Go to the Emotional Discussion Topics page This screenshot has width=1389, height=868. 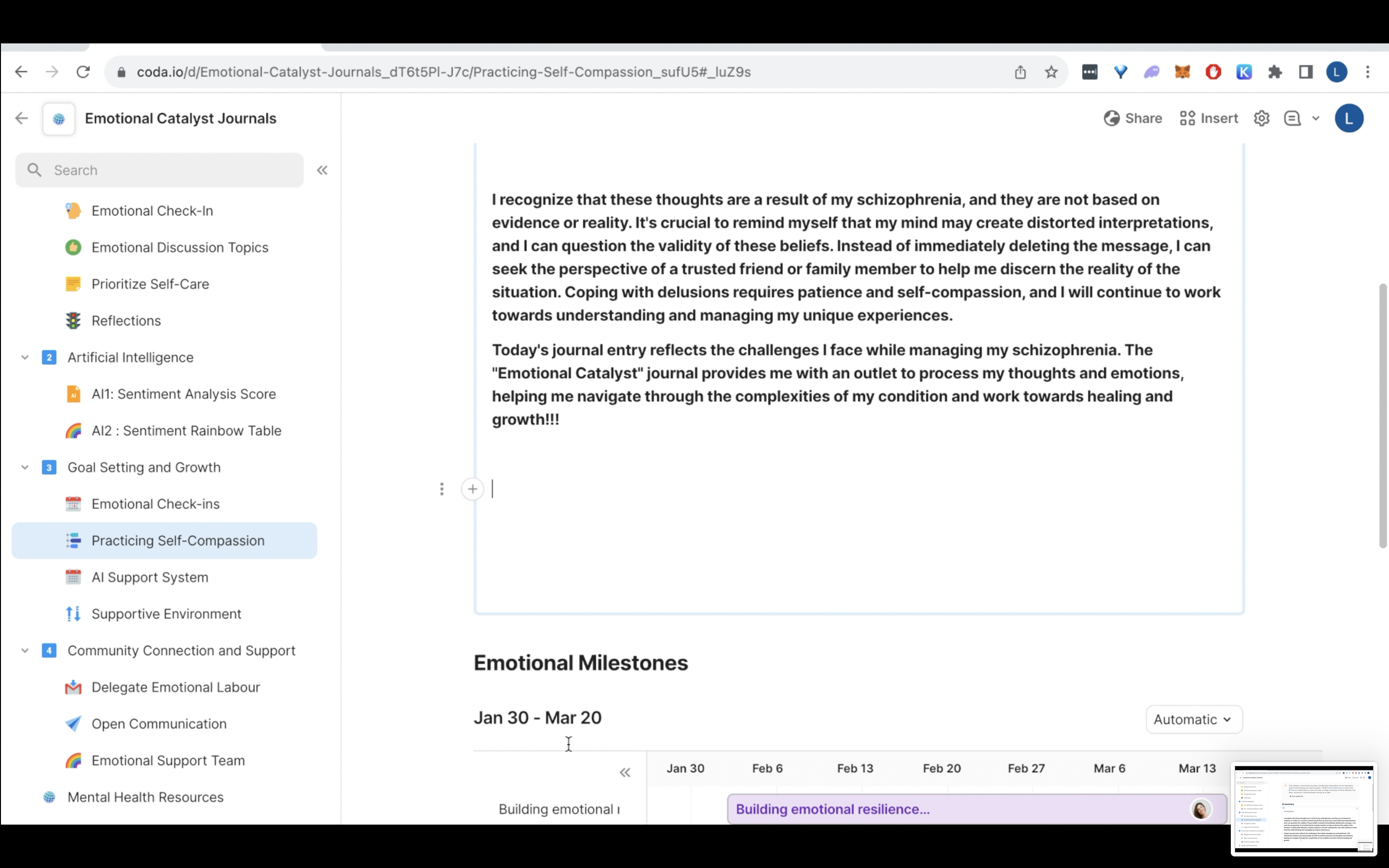pyautogui.click(x=179, y=247)
